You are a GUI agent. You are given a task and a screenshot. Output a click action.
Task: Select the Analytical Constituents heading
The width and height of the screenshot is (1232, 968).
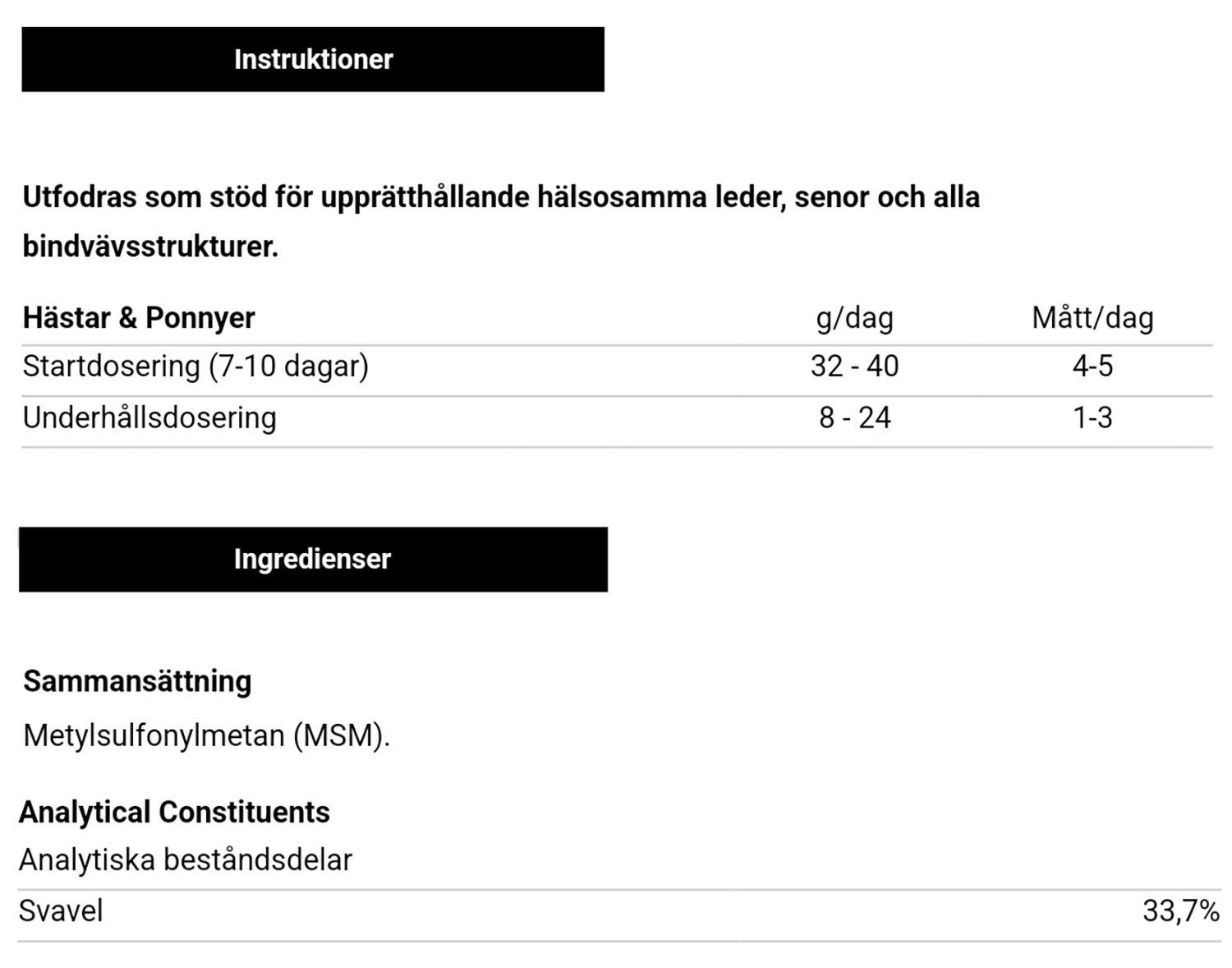click(x=174, y=813)
